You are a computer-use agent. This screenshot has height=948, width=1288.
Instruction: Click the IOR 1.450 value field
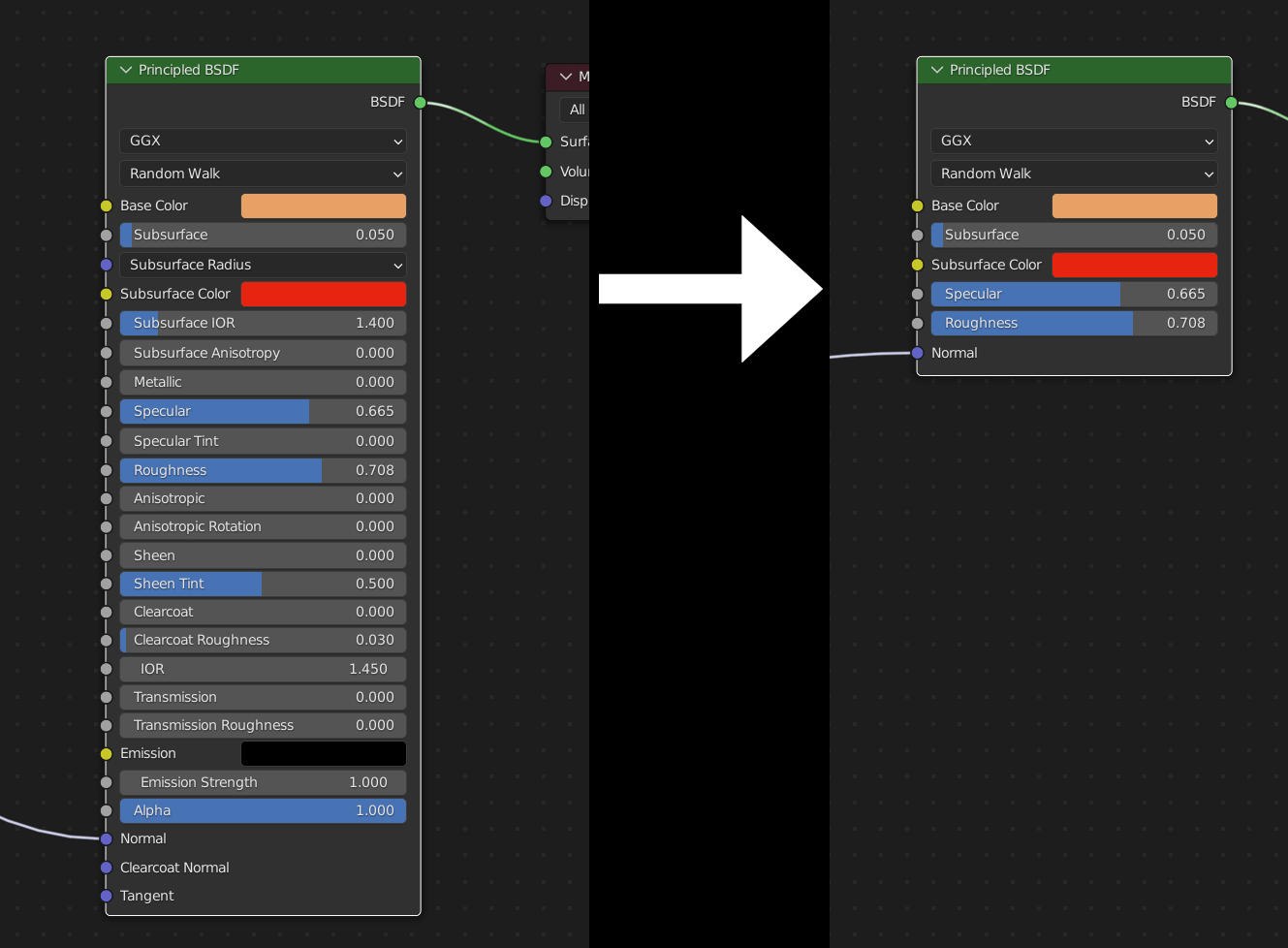pos(264,669)
